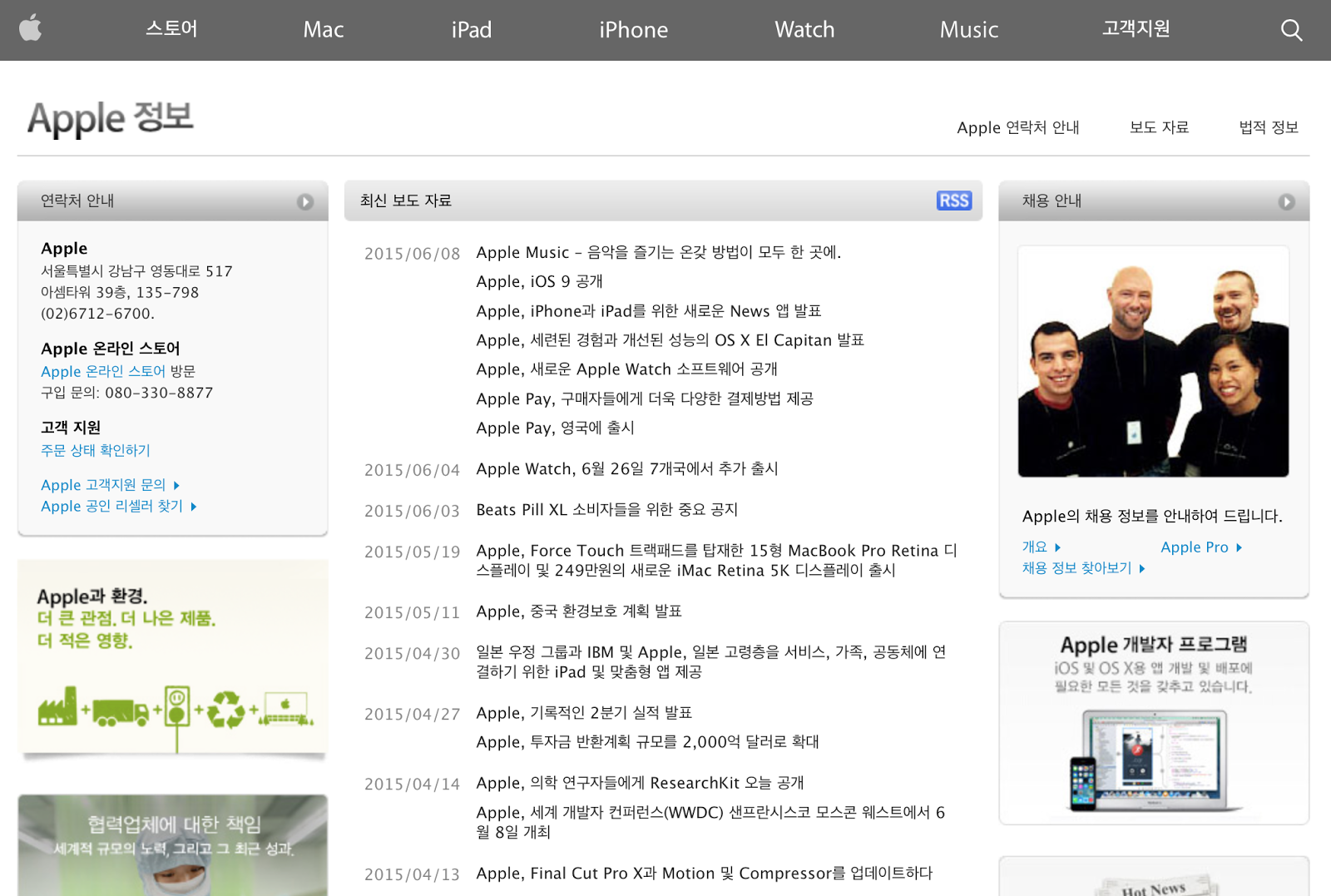
Task: Open the search magnifier icon
Action: 1291,30
